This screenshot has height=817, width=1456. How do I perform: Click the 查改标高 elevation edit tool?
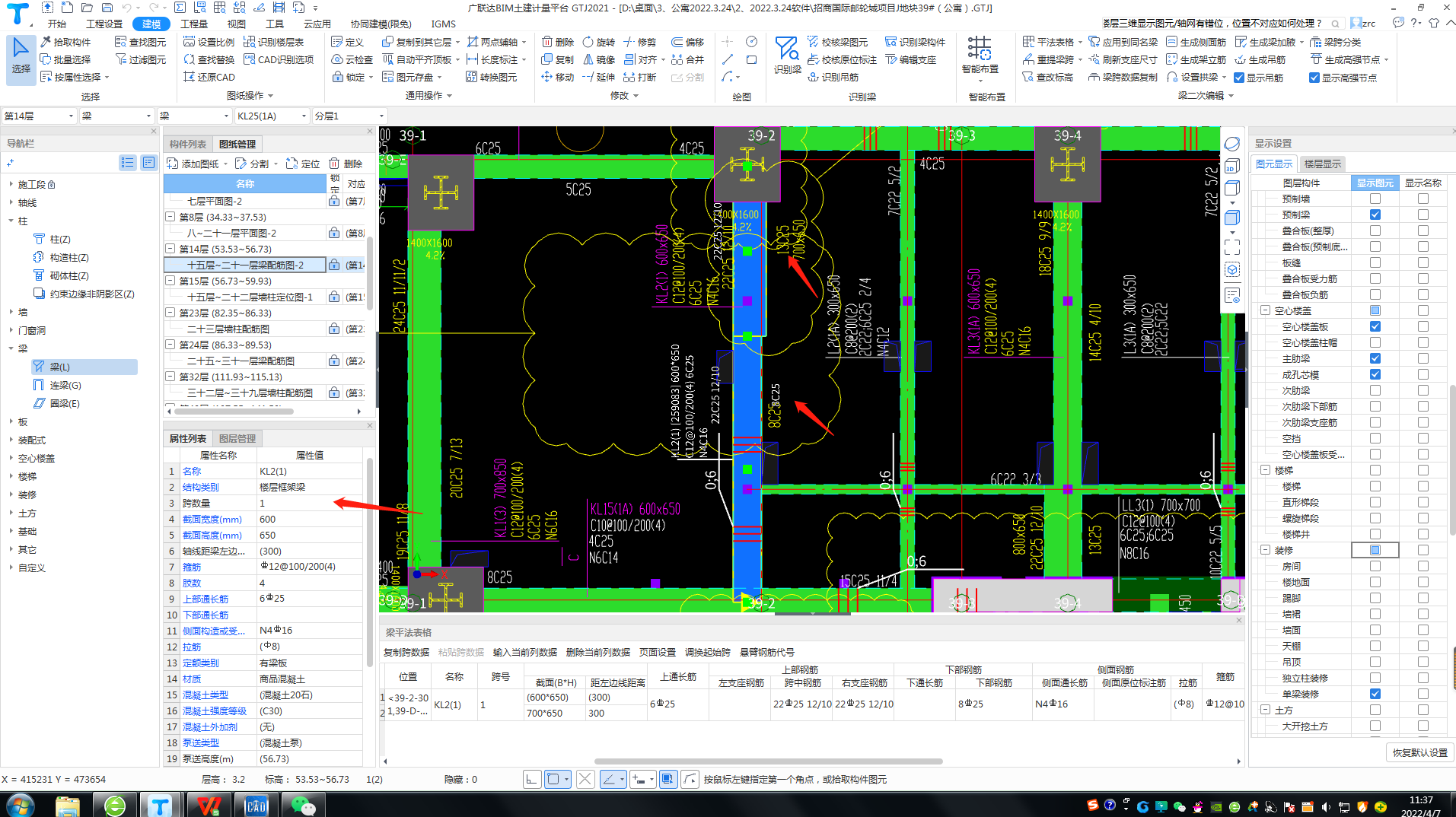(x=1047, y=77)
